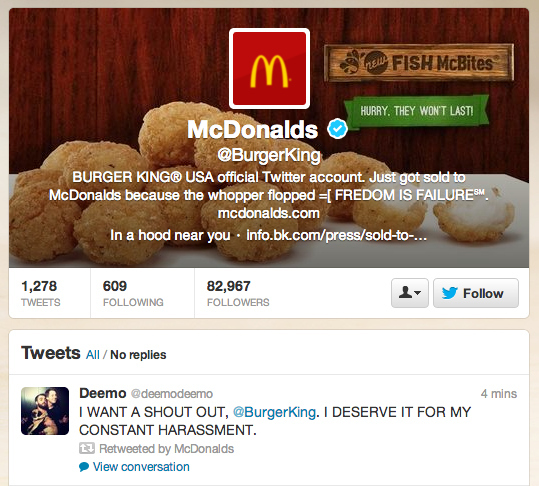Click the blue verified badge icon
This screenshot has width=539, height=486.
(x=338, y=129)
